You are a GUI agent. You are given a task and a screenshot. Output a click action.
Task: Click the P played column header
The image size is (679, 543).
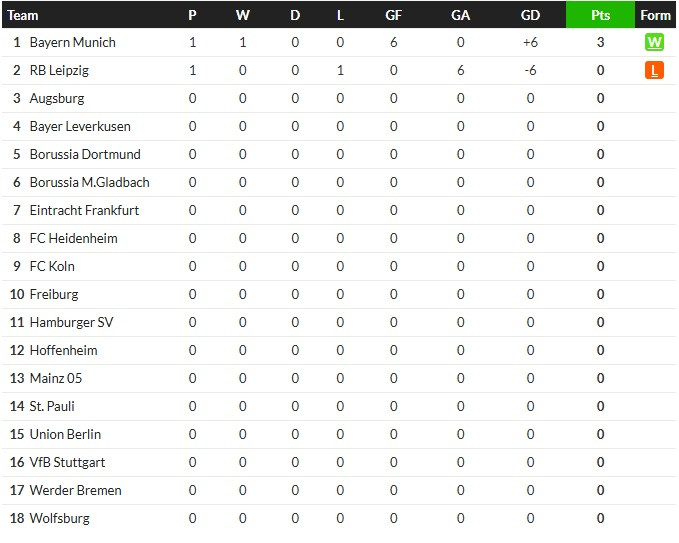click(192, 16)
